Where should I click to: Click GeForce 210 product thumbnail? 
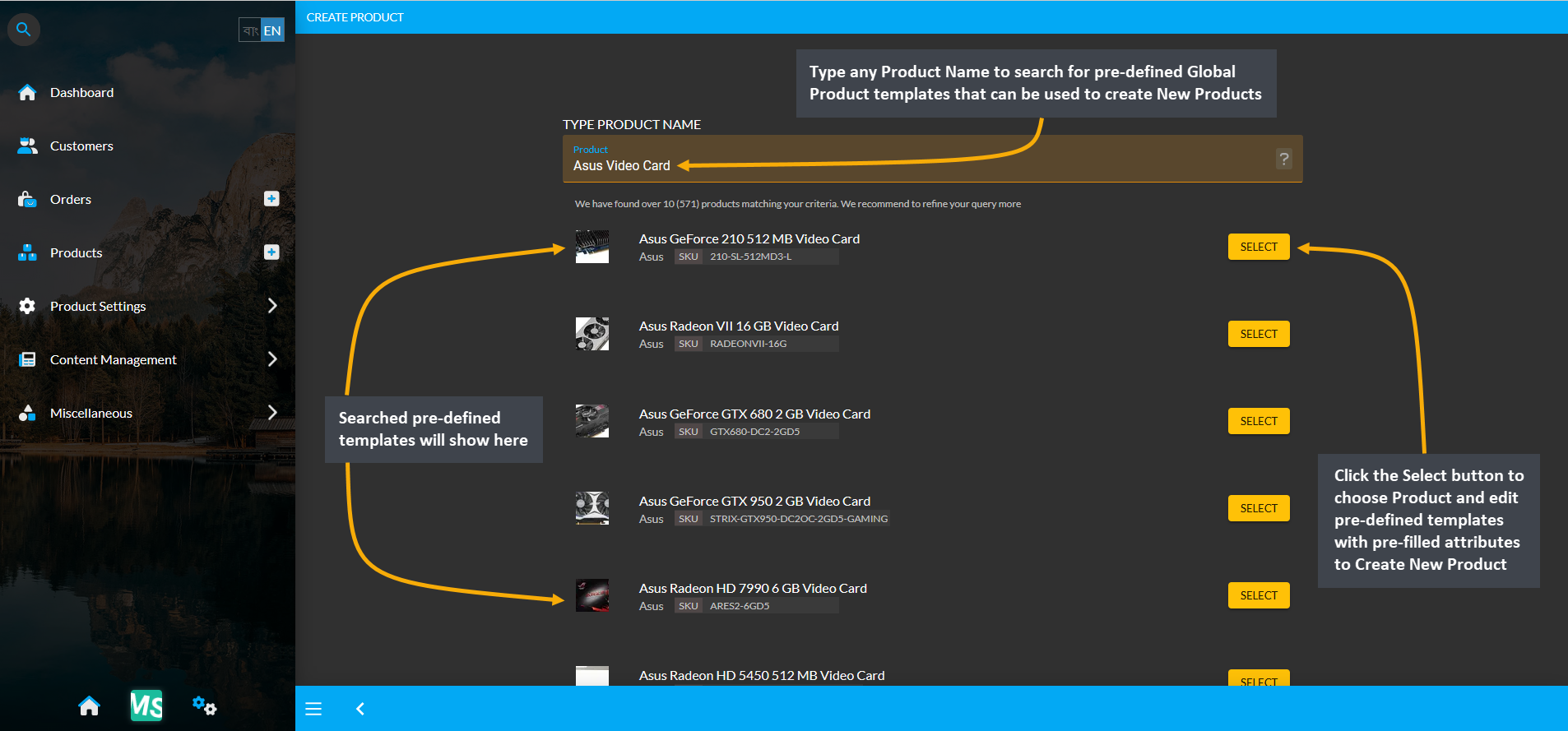point(592,247)
